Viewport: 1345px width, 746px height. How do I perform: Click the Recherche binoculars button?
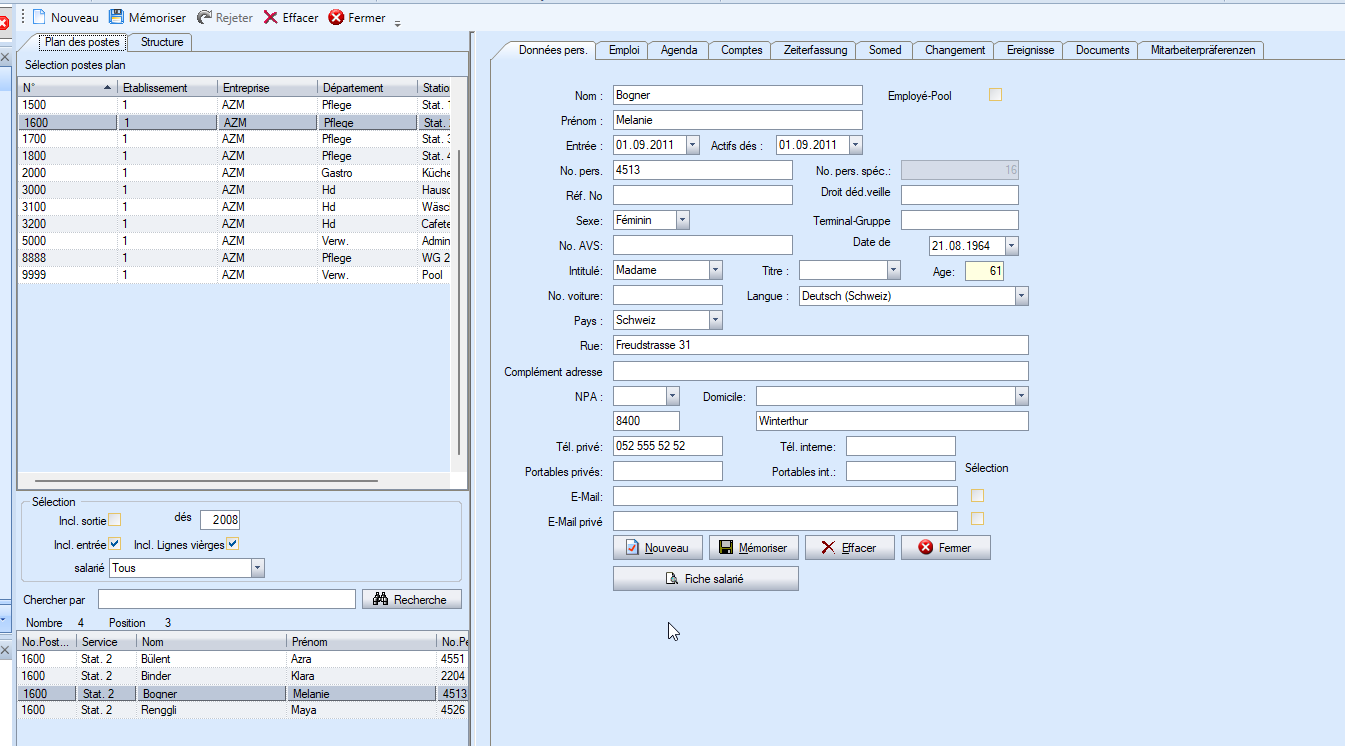pyautogui.click(x=411, y=599)
